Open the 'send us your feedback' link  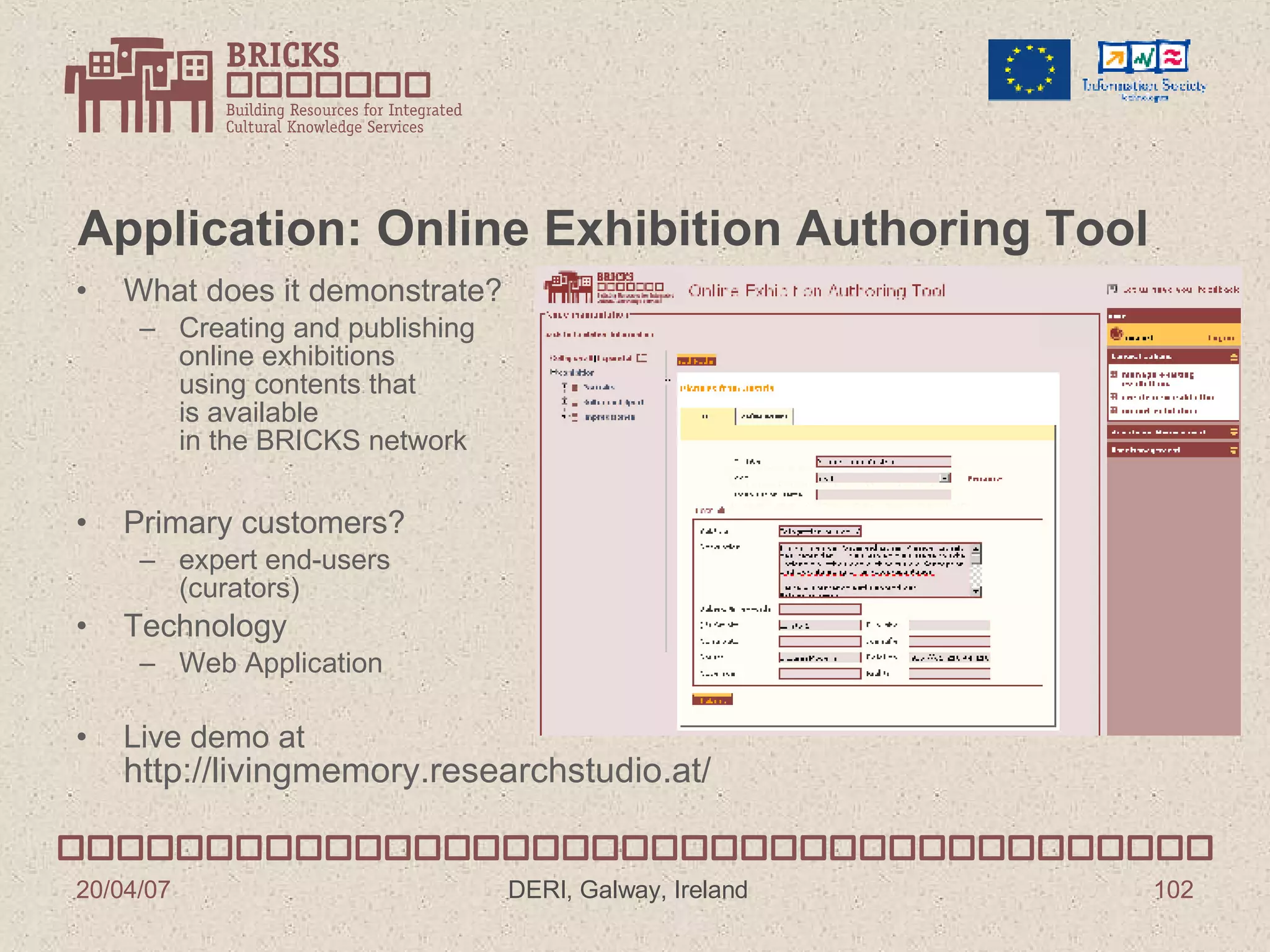point(1181,289)
